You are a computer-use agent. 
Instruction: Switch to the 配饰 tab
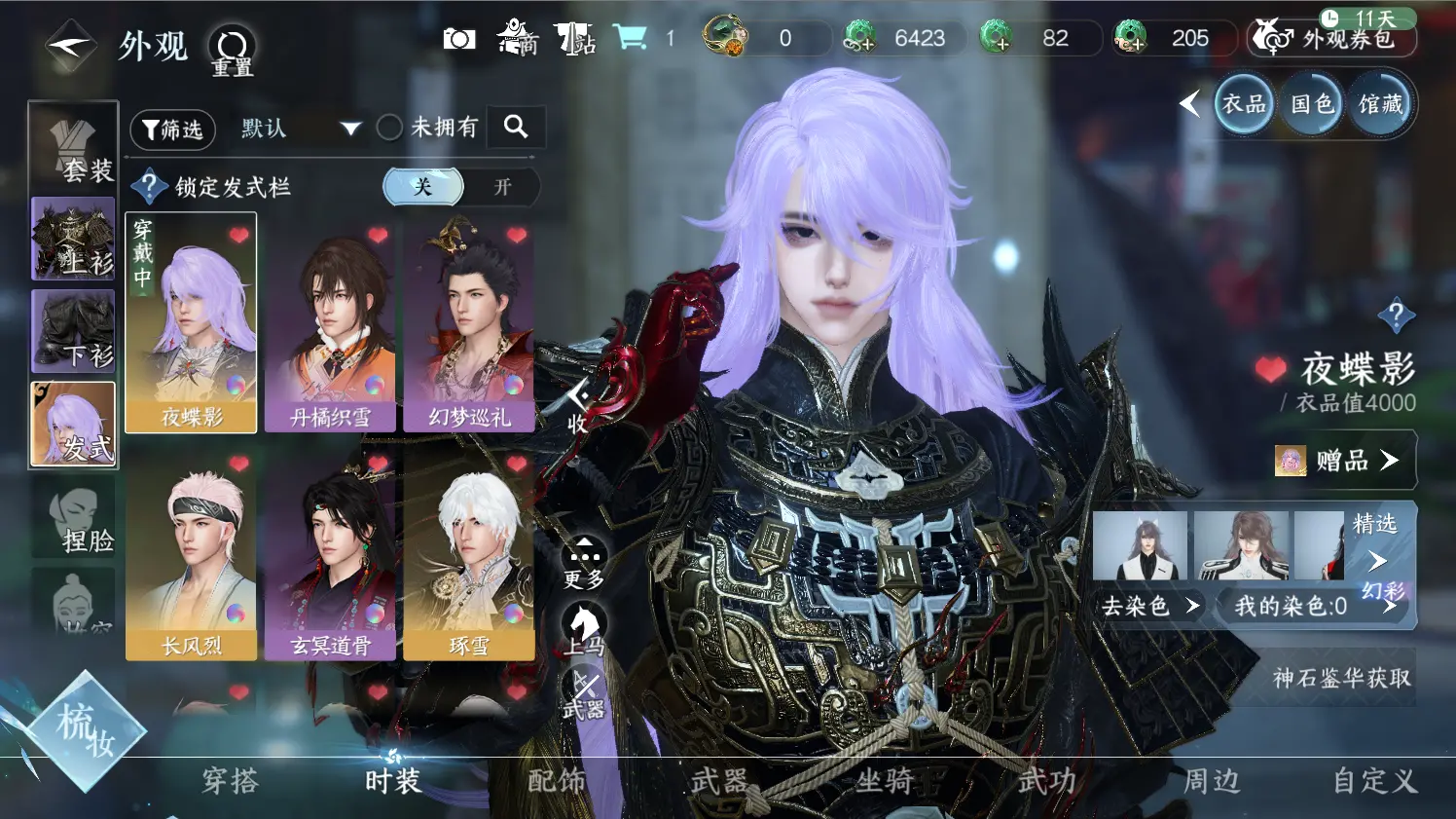click(x=557, y=780)
